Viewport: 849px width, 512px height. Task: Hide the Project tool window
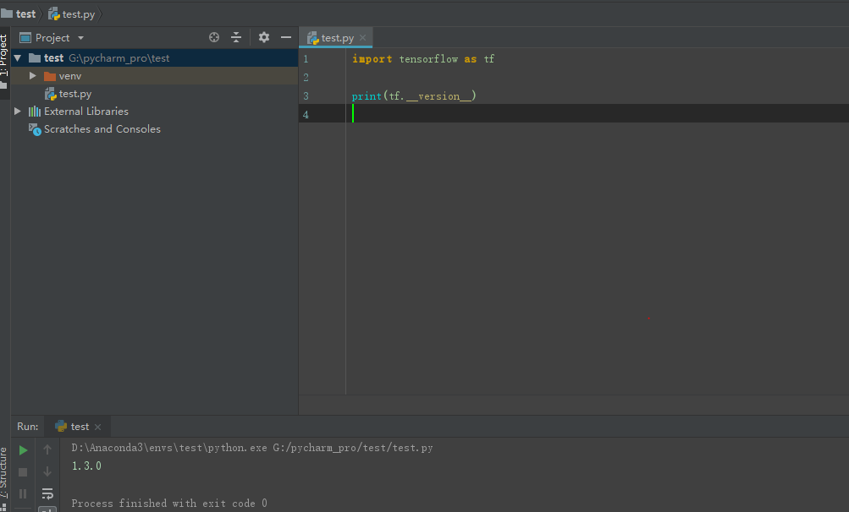tap(286, 37)
